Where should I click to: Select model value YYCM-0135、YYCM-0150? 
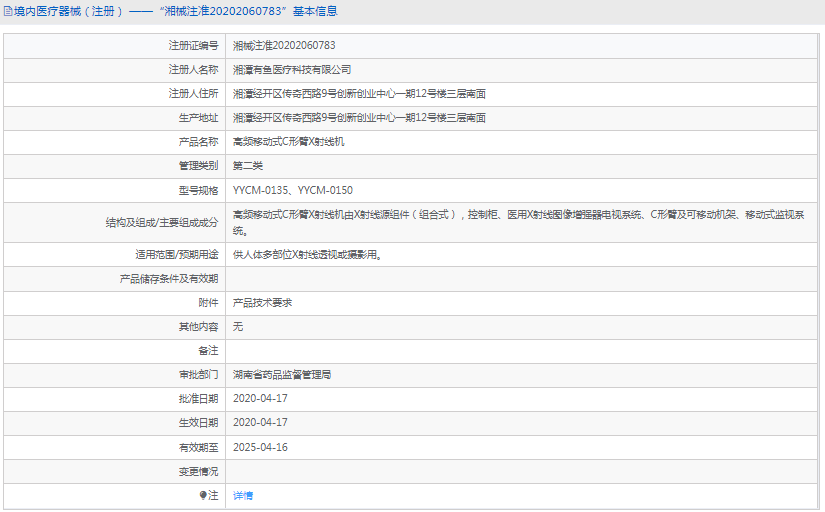coord(293,190)
